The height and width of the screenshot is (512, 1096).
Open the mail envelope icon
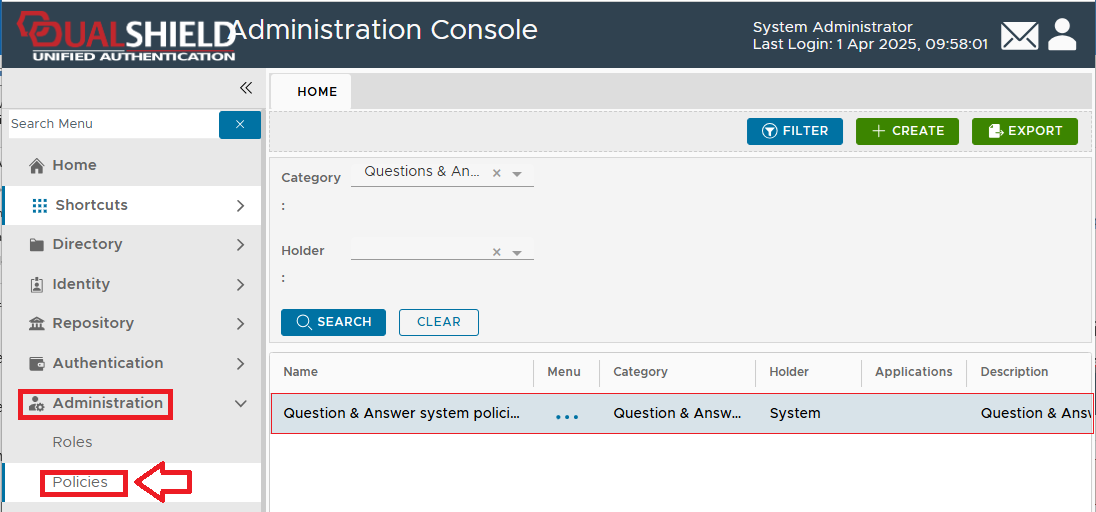(1019, 36)
